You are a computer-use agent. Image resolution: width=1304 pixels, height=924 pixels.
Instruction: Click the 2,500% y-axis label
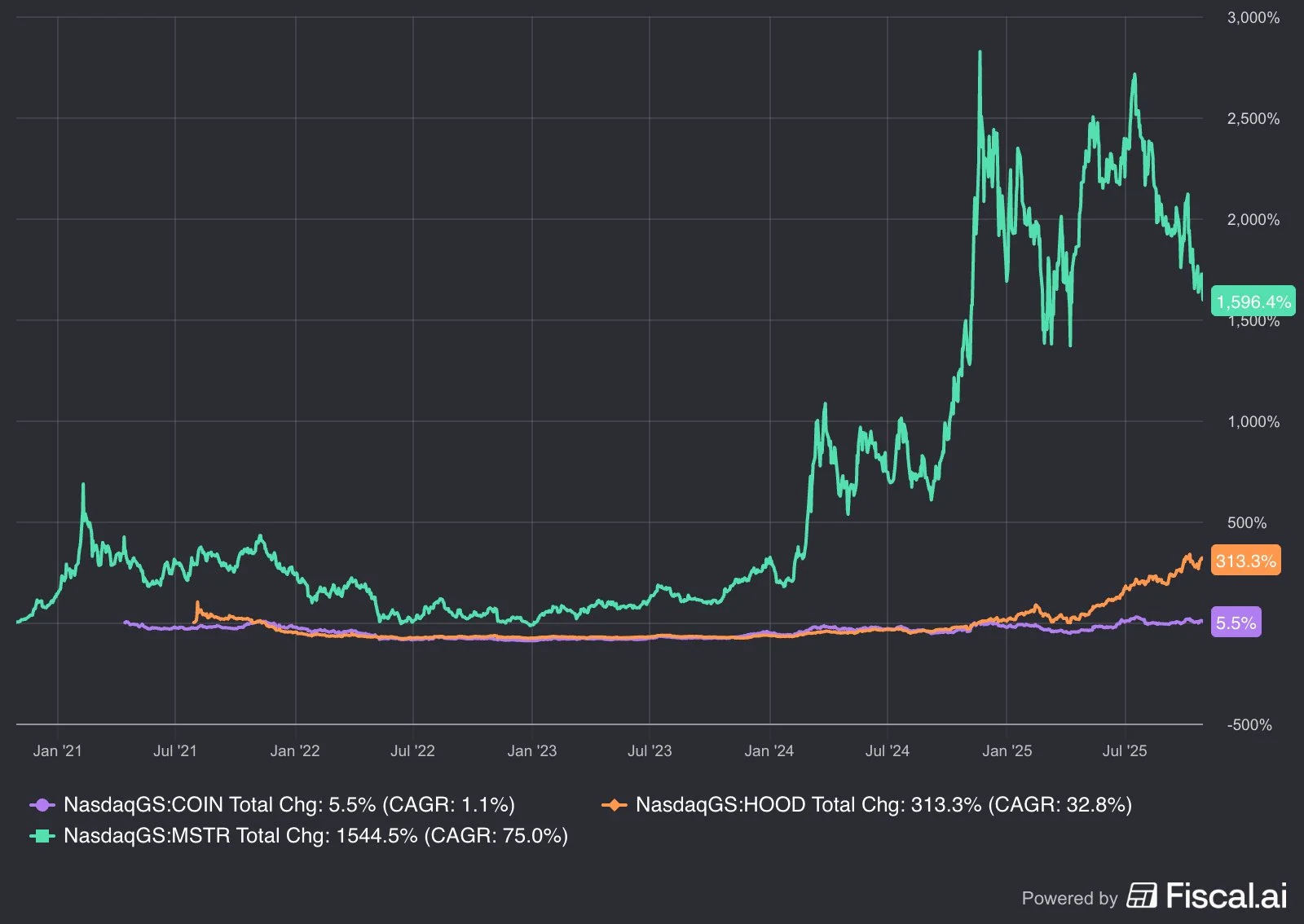pos(1253,118)
